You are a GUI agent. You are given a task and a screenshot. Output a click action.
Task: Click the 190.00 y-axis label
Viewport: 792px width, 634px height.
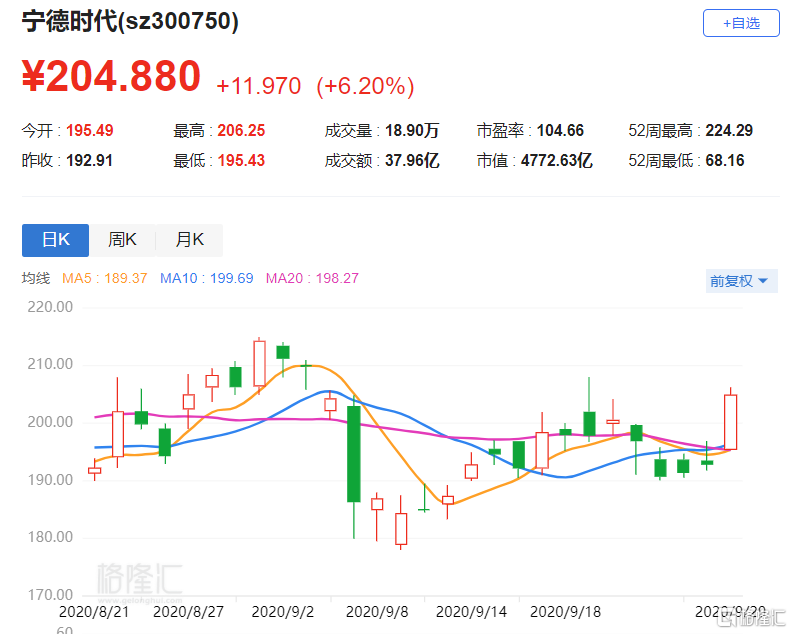tap(50, 479)
